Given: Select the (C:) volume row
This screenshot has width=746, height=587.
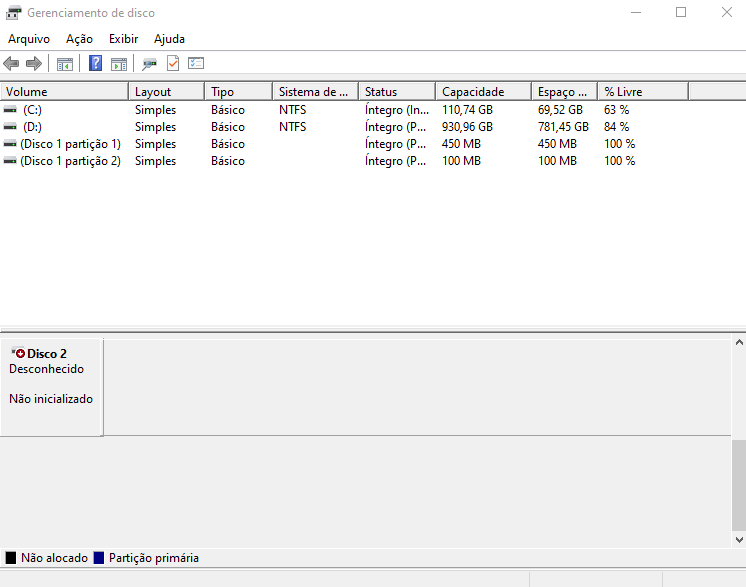Looking at the screenshot, I should coord(344,110).
